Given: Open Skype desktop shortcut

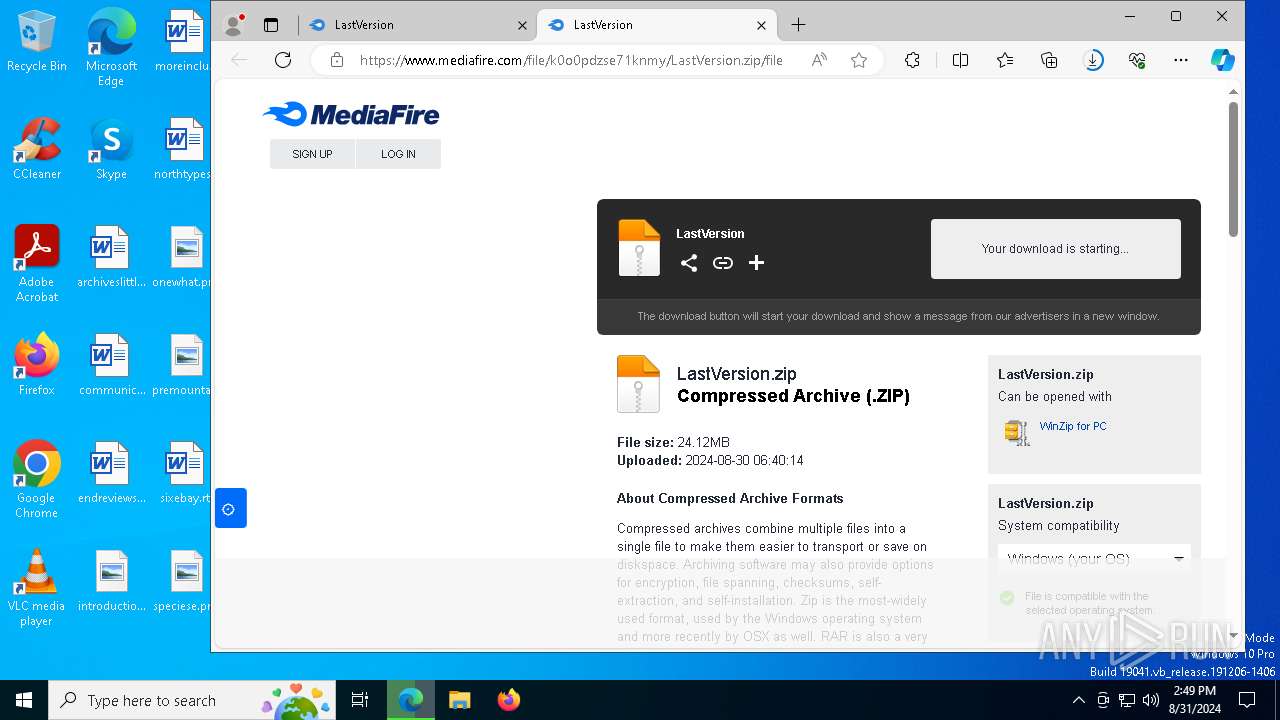Looking at the screenshot, I should point(111,148).
